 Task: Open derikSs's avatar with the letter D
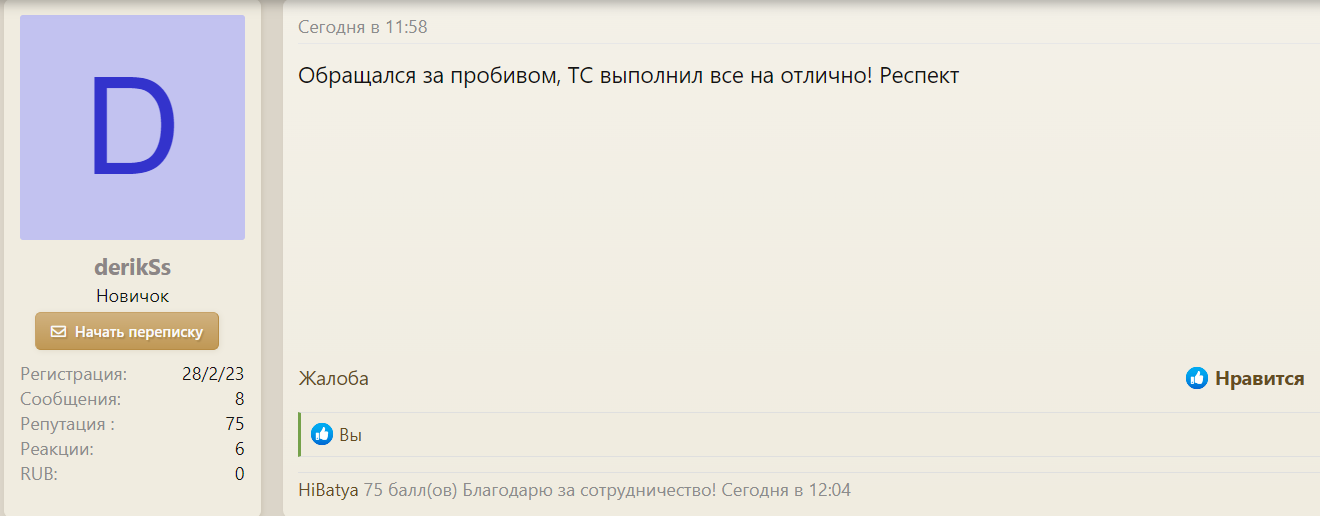(x=132, y=127)
